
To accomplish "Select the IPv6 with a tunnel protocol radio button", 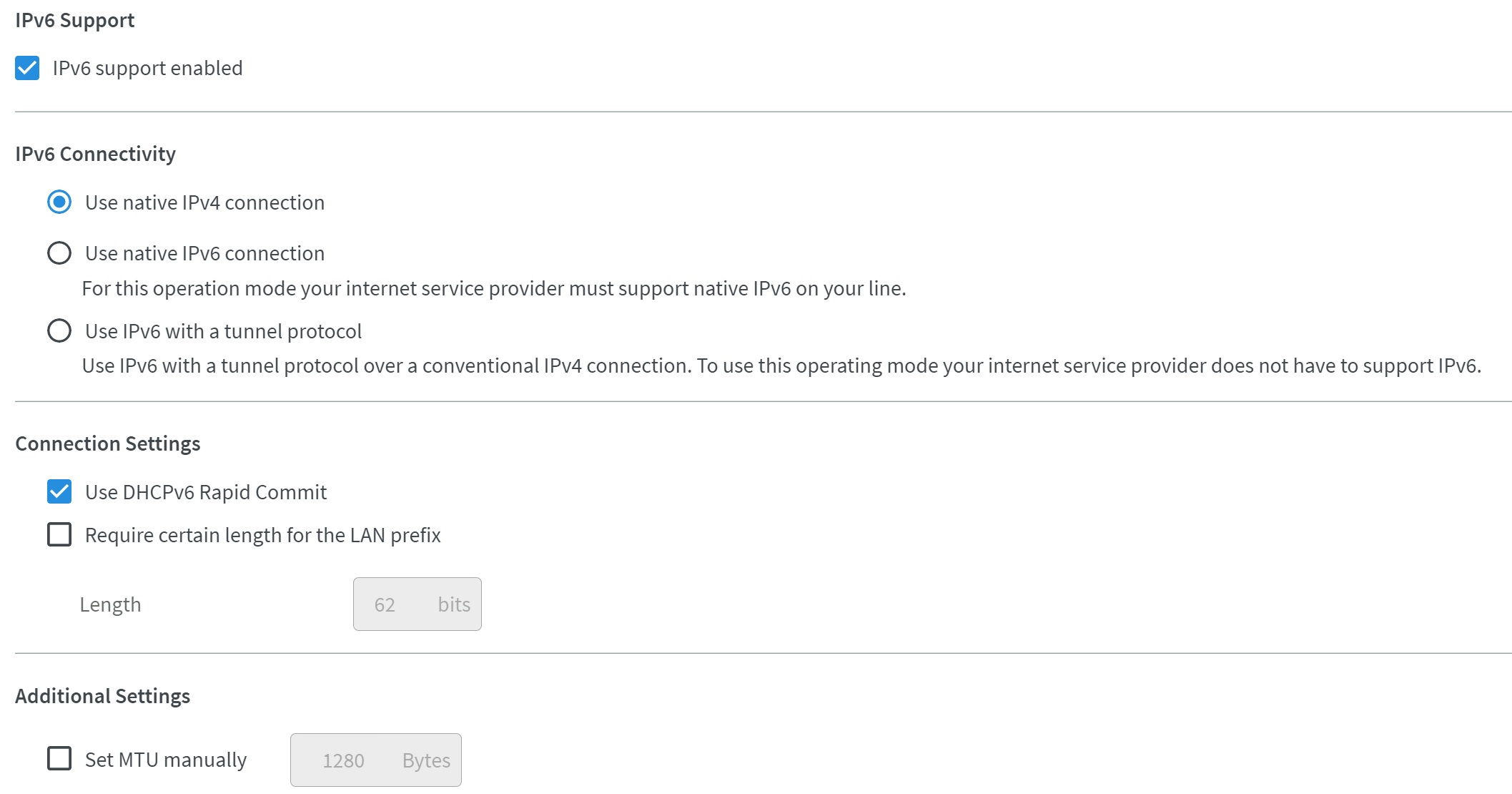I will (59, 331).
